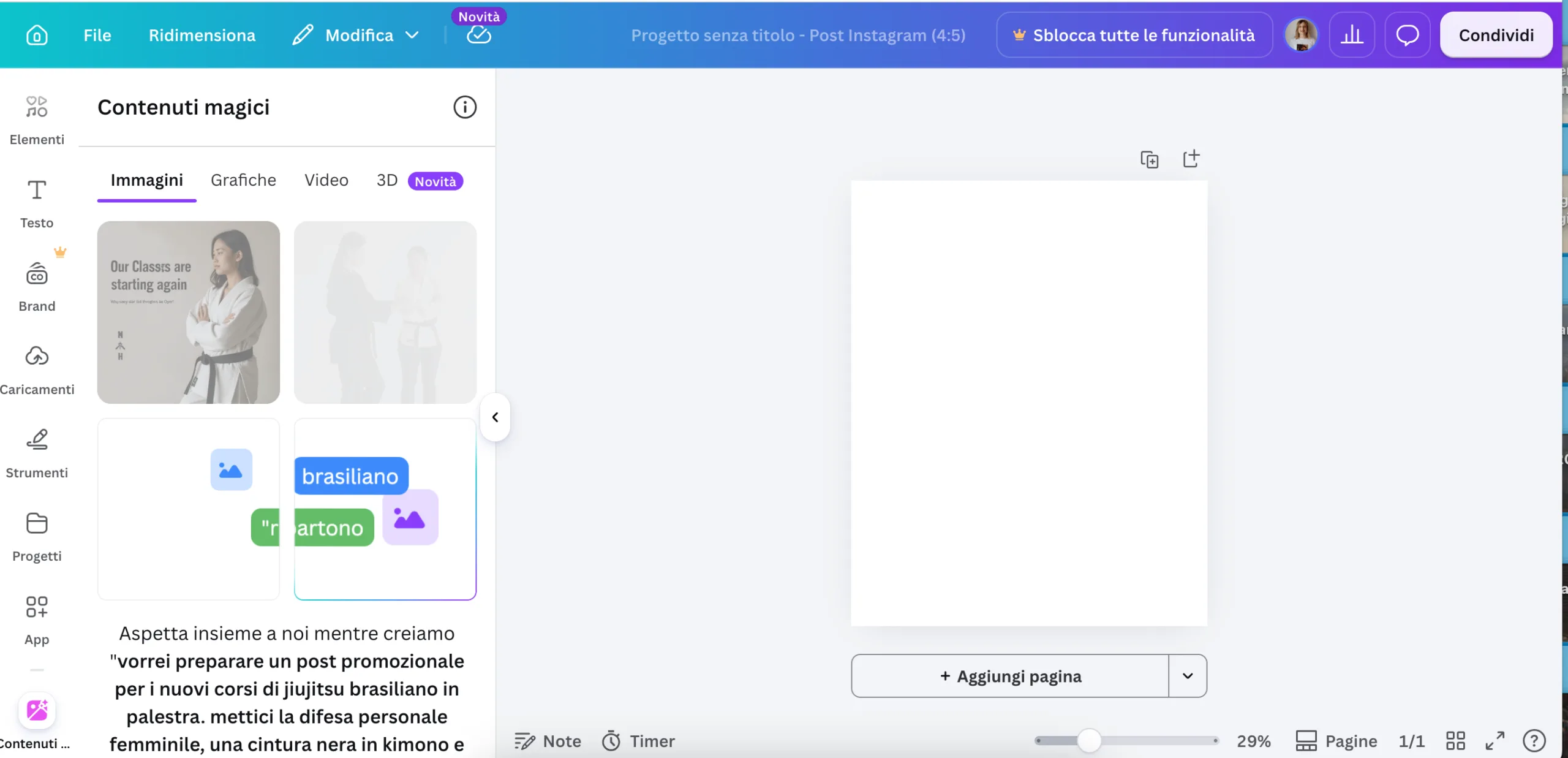Open the Strumenti sidebar panel
The height and width of the screenshot is (758, 1568).
click(37, 453)
